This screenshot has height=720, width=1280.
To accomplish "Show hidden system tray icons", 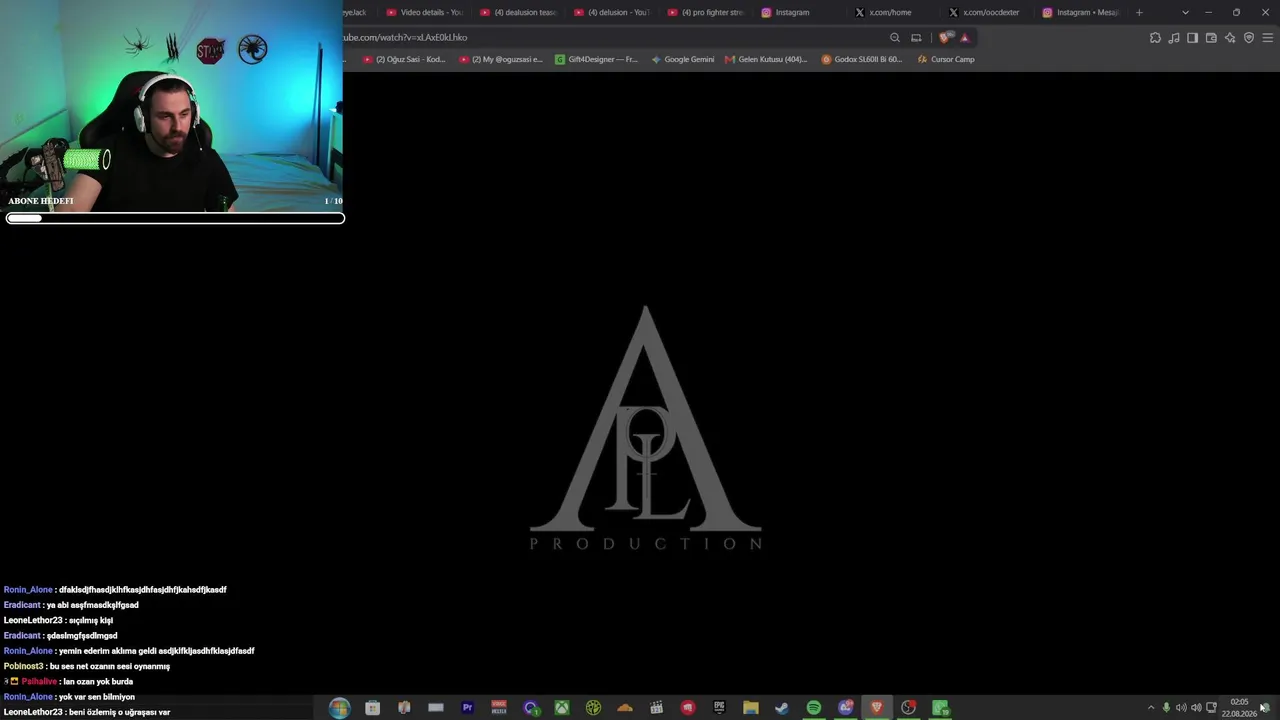I will (1151, 708).
